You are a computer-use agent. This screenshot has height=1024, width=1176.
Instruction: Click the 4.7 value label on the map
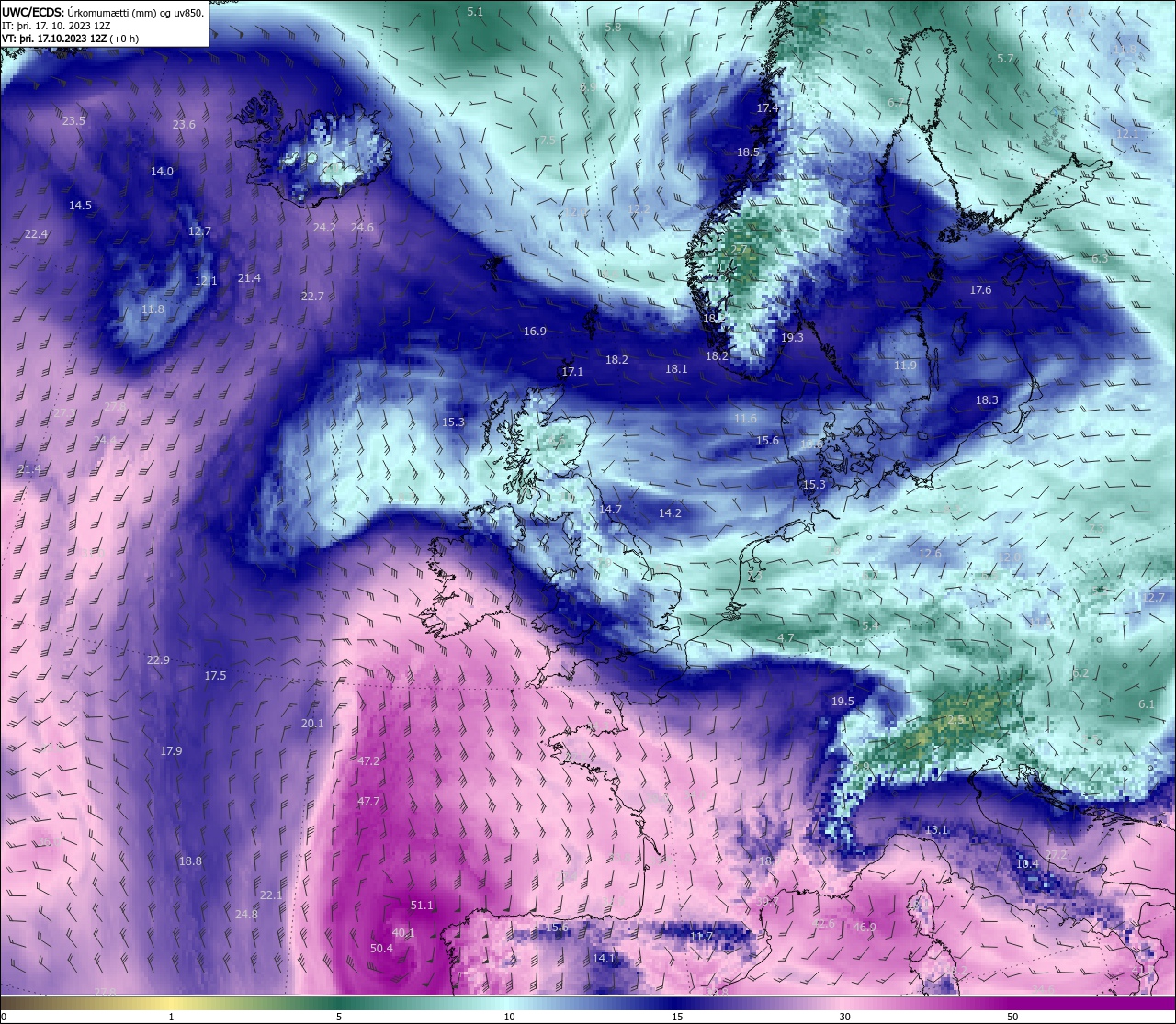point(786,637)
